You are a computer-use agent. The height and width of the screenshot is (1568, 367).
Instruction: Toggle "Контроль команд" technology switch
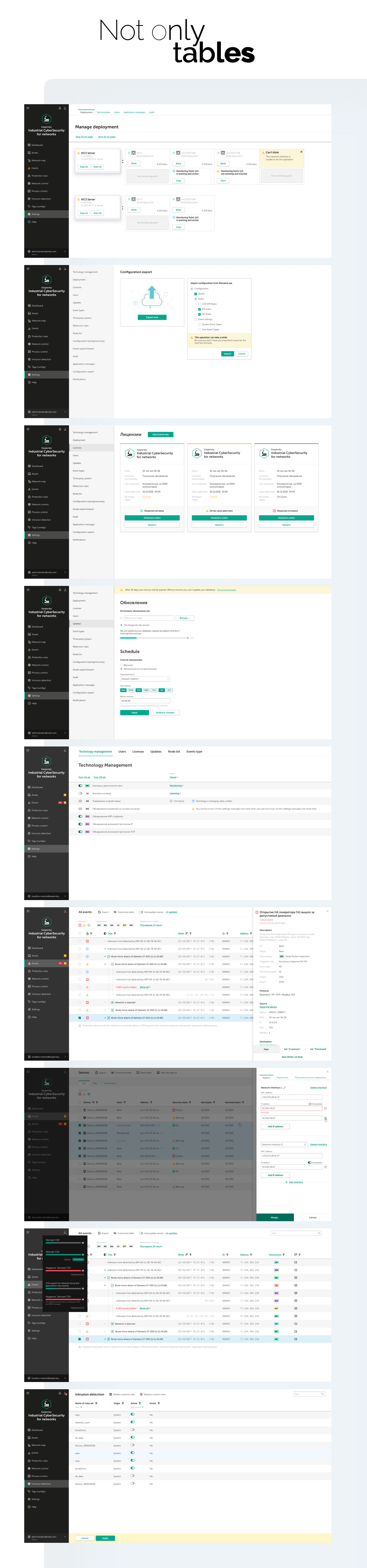(80, 793)
